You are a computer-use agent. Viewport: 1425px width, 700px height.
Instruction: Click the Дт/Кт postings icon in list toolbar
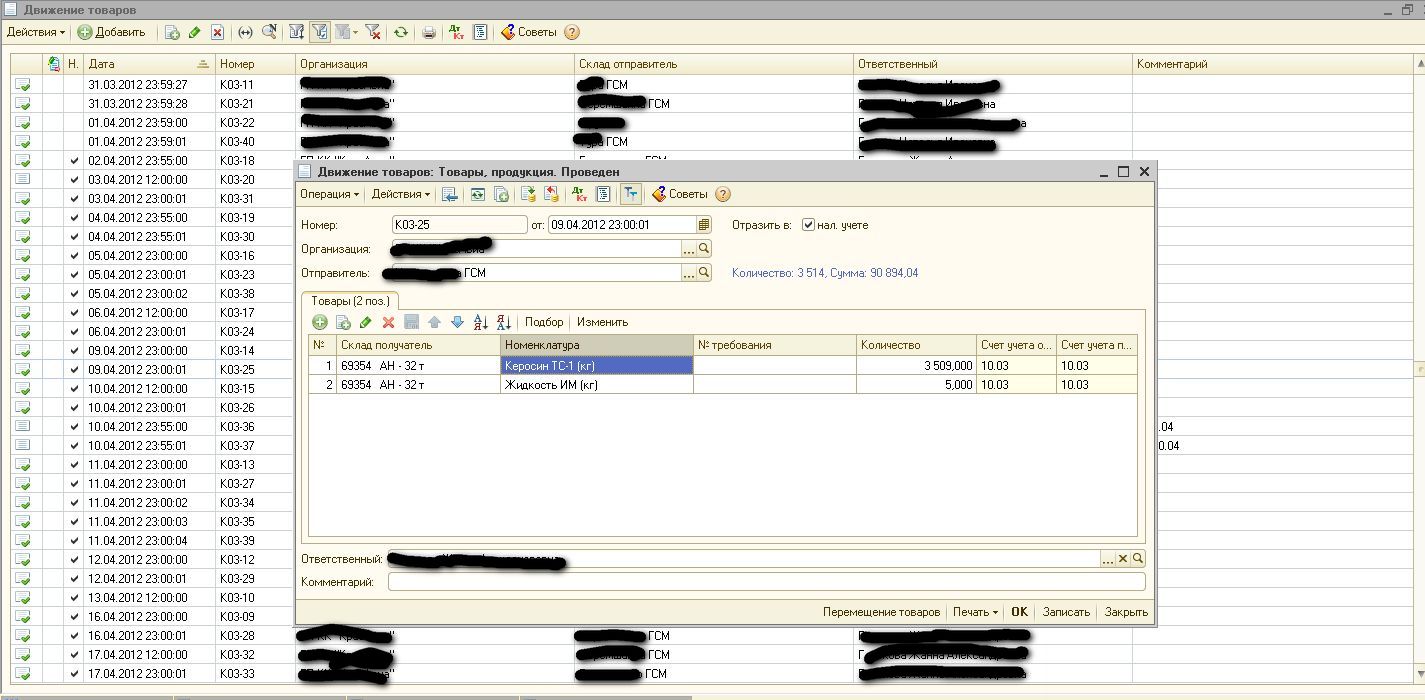(x=456, y=32)
